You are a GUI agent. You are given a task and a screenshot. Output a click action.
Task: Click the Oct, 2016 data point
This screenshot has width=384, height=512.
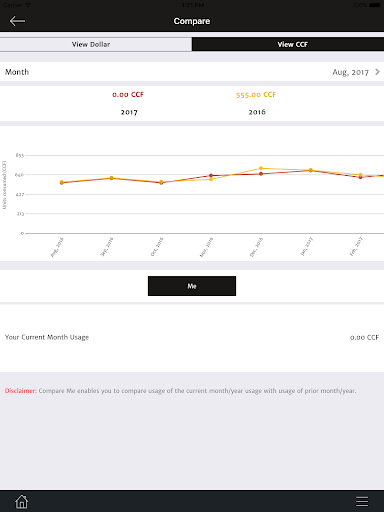coord(161,182)
